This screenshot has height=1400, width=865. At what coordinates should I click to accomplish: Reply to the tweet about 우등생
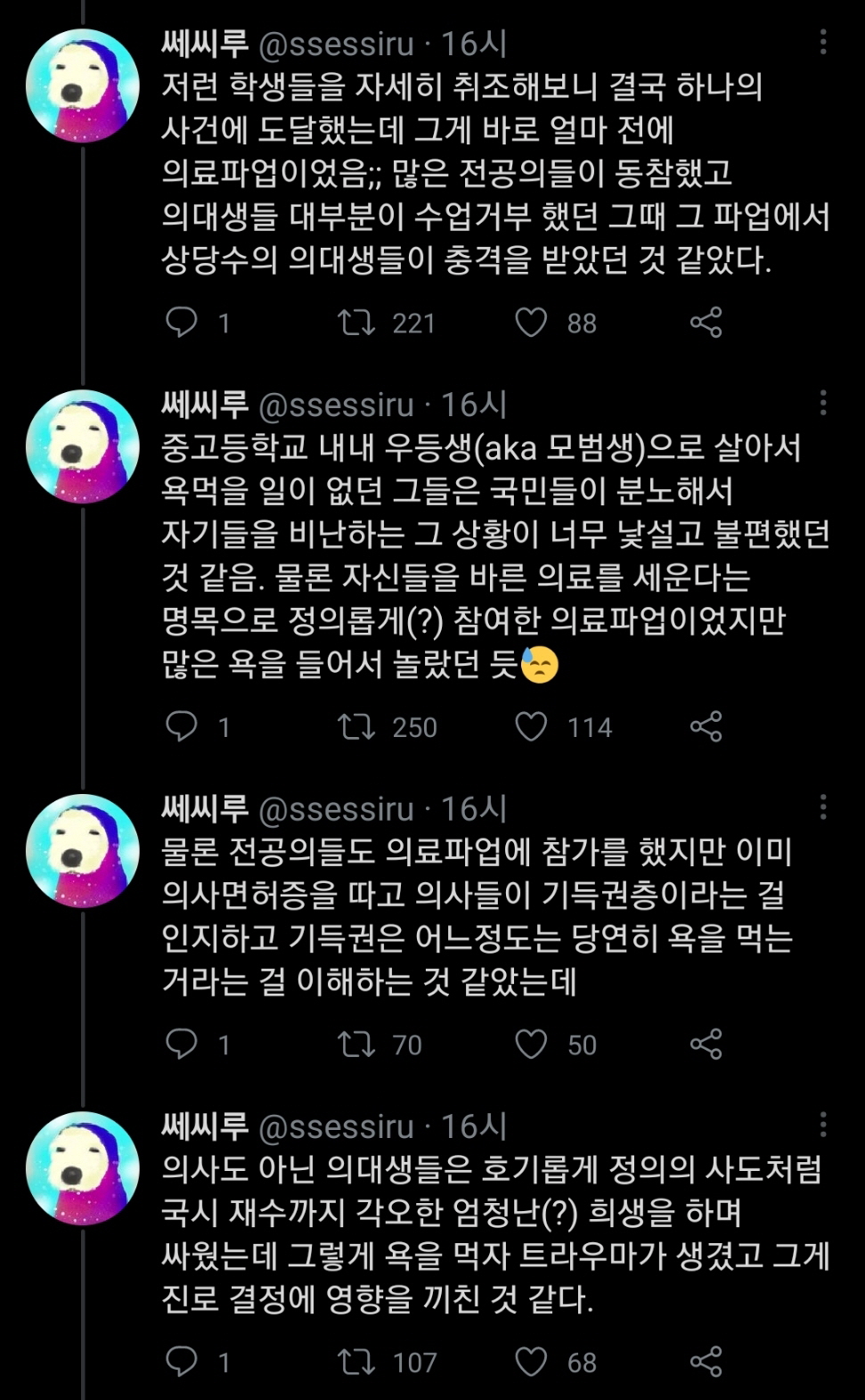182,726
